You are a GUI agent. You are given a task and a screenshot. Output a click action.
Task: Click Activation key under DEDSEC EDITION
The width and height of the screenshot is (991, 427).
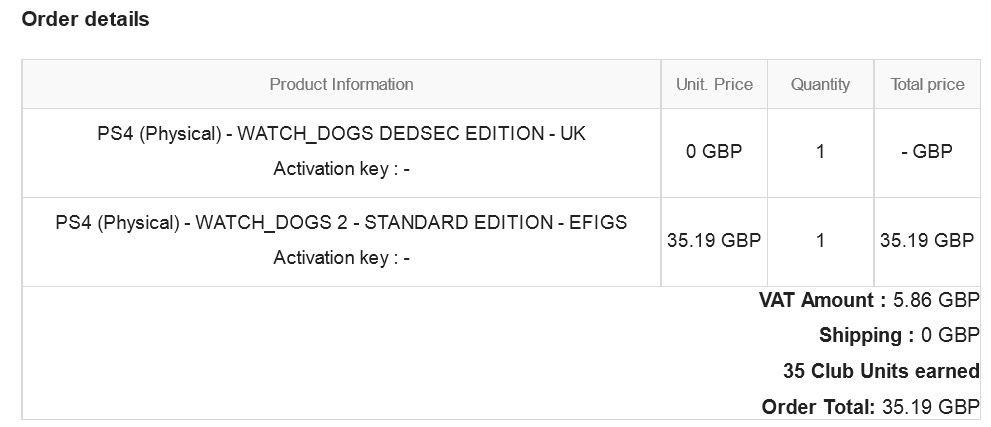click(341, 169)
